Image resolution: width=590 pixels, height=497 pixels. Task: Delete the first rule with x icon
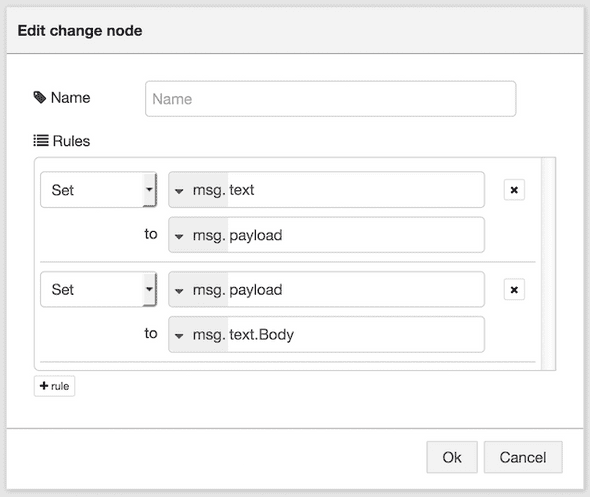click(514, 190)
